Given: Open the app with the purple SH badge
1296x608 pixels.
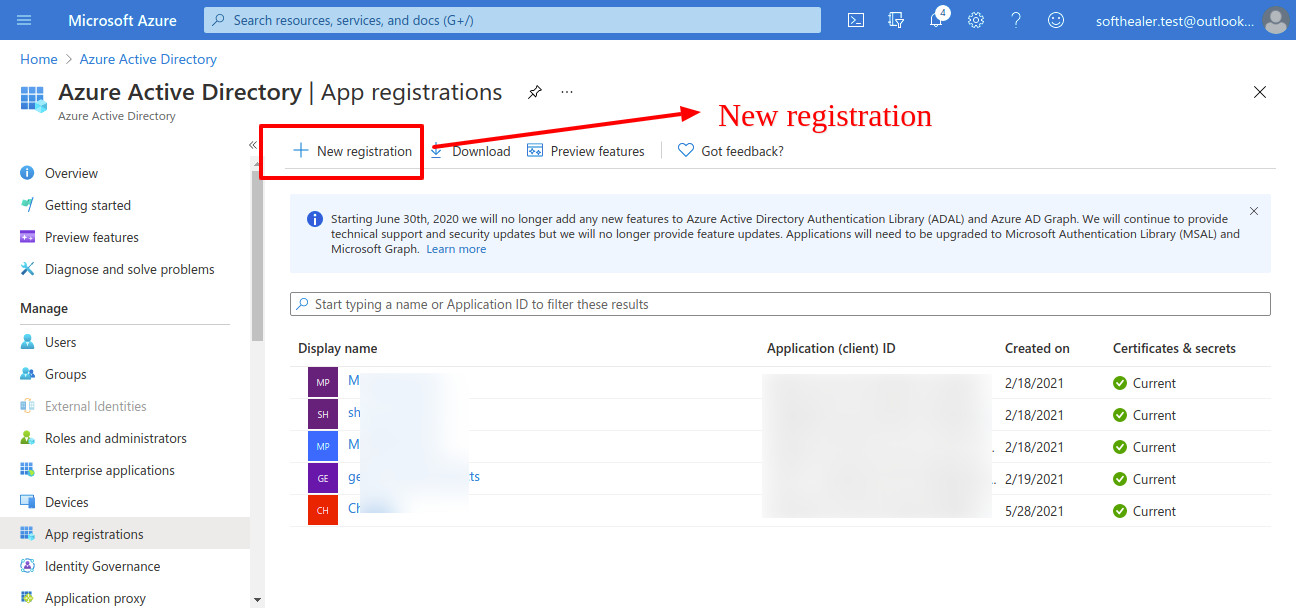Looking at the screenshot, I should pyautogui.click(x=323, y=415).
